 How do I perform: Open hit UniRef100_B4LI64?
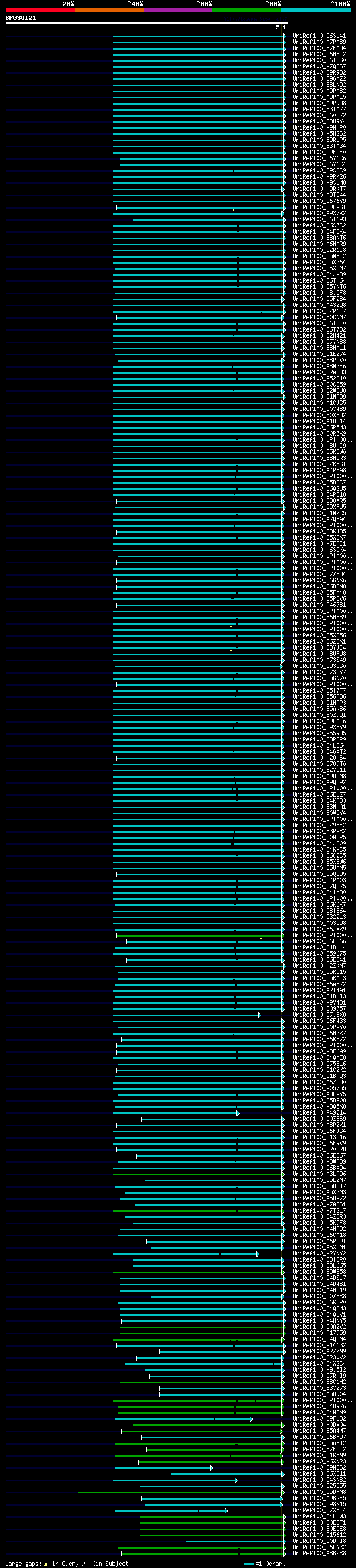click(319, 745)
